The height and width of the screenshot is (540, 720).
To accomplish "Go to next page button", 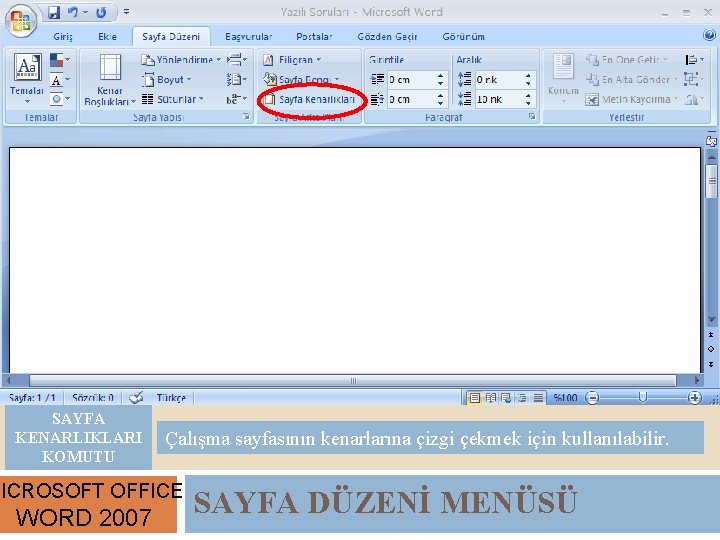I will click(711, 364).
